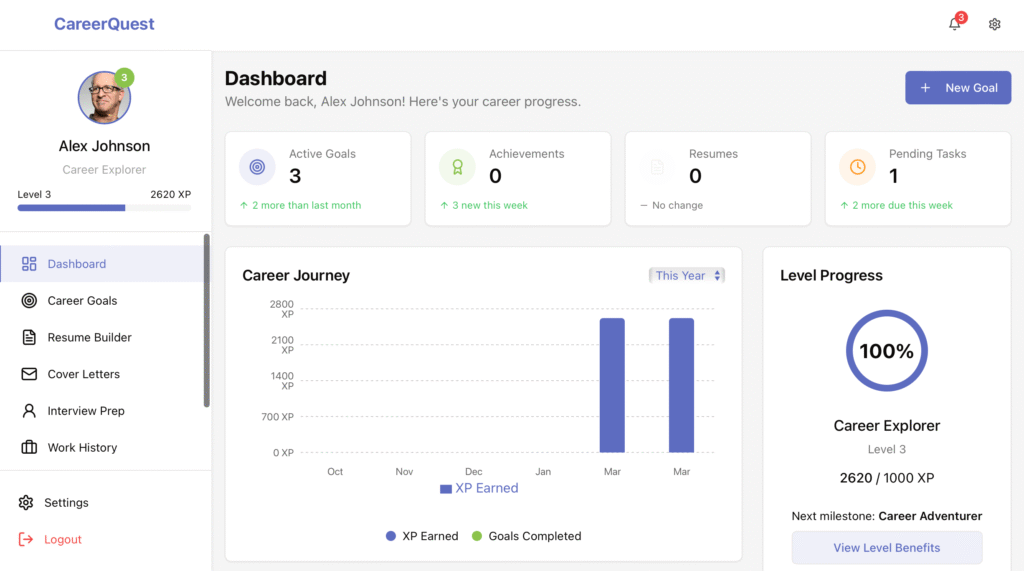Screen dimensions: 1024x571
Task: Click Alex Johnson's profile avatar
Action: point(104,98)
